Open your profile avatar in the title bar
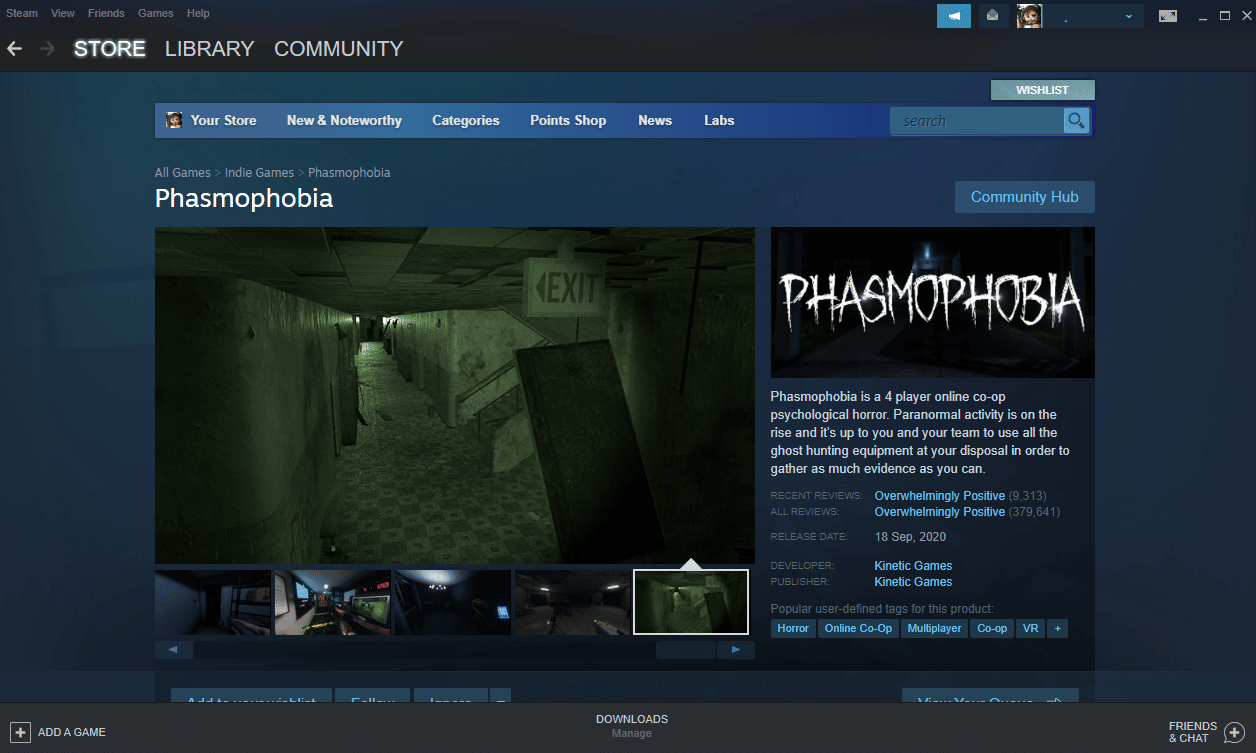The height and width of the screenshot is (753, 1256). (x=1029, y=15)
